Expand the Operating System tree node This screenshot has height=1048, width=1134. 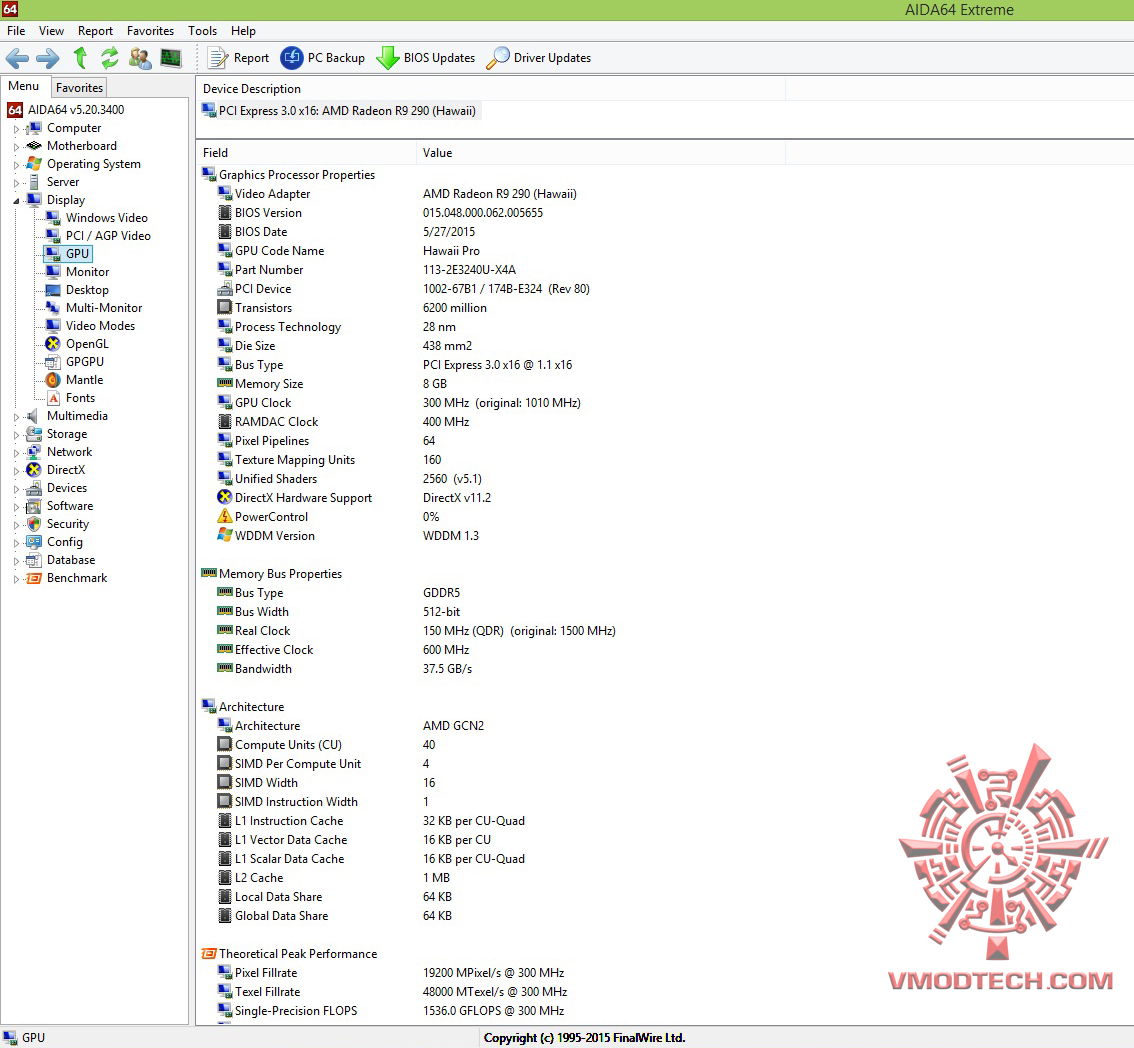point(16,165)
